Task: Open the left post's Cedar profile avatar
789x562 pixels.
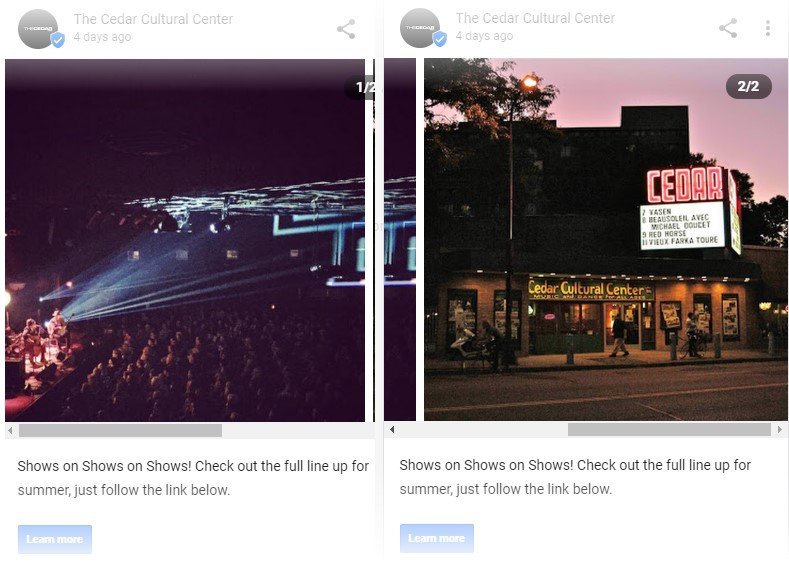Action: point(39,29)
